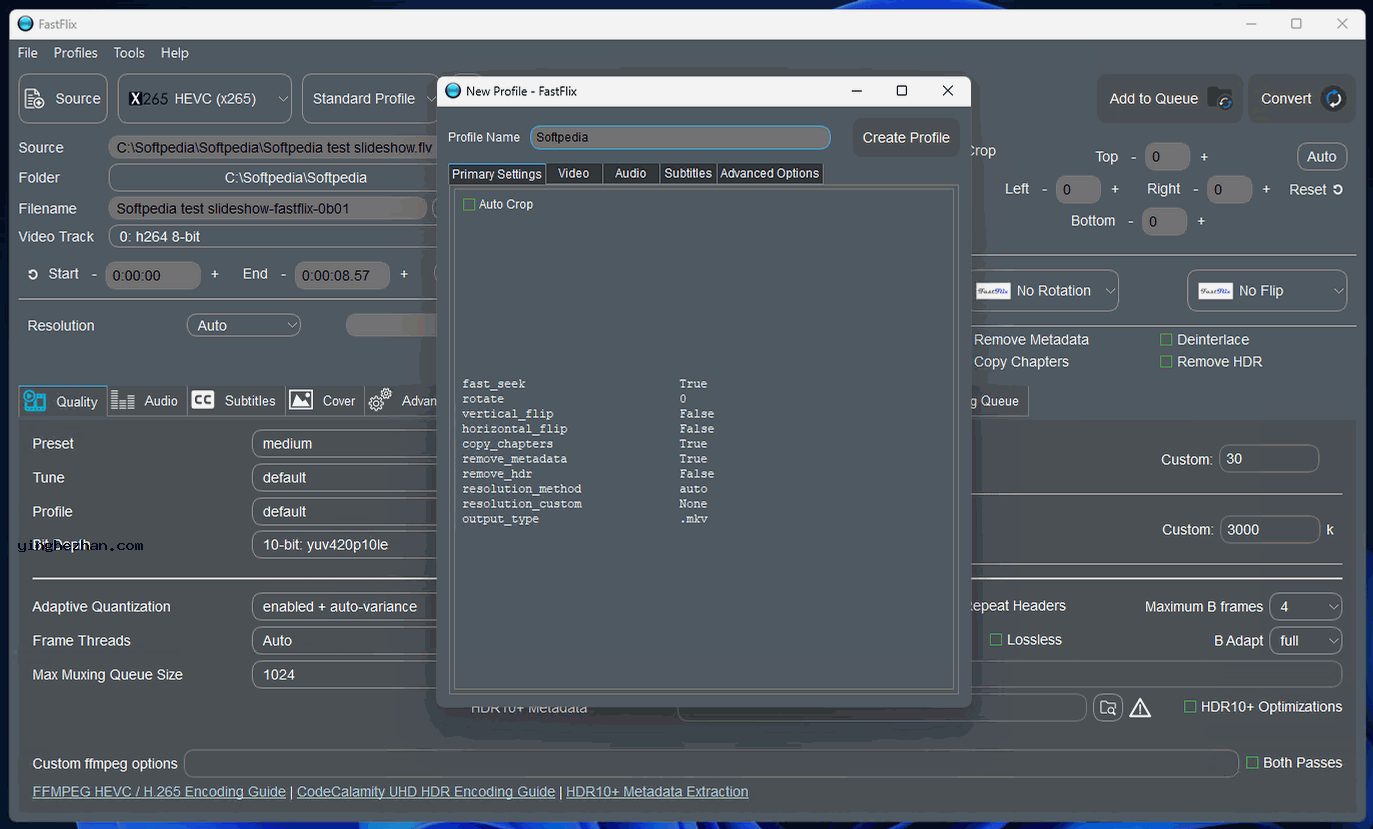Decrease Left crop with minus button
The image size is (1373, 829).
(x=1044, y=189)
